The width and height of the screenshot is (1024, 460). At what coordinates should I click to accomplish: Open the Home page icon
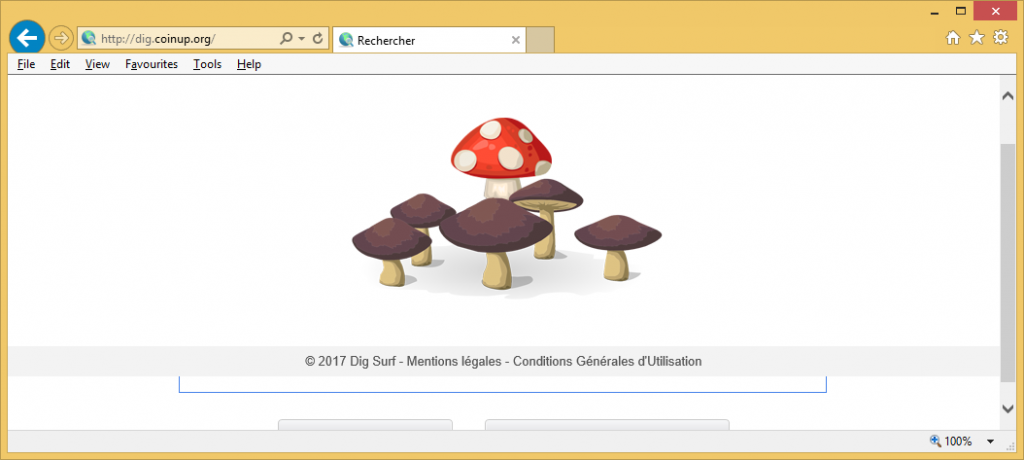(953, 38)
